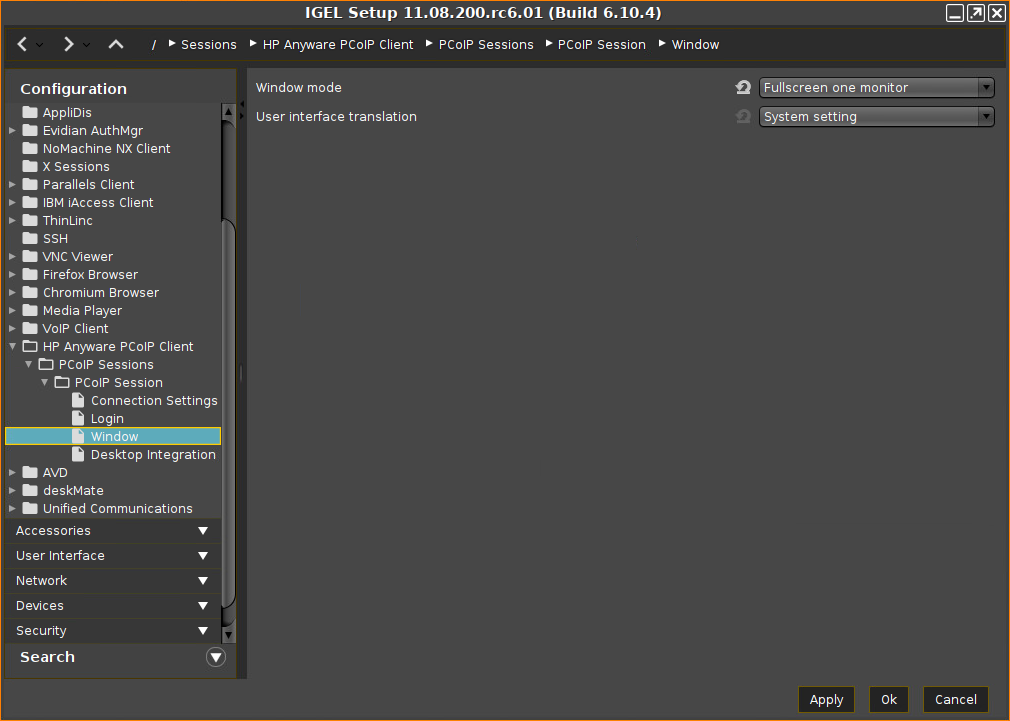Select Desktop Integration in the tree
This screenshot has height=721, width=1010.
[x=152, y=455]
